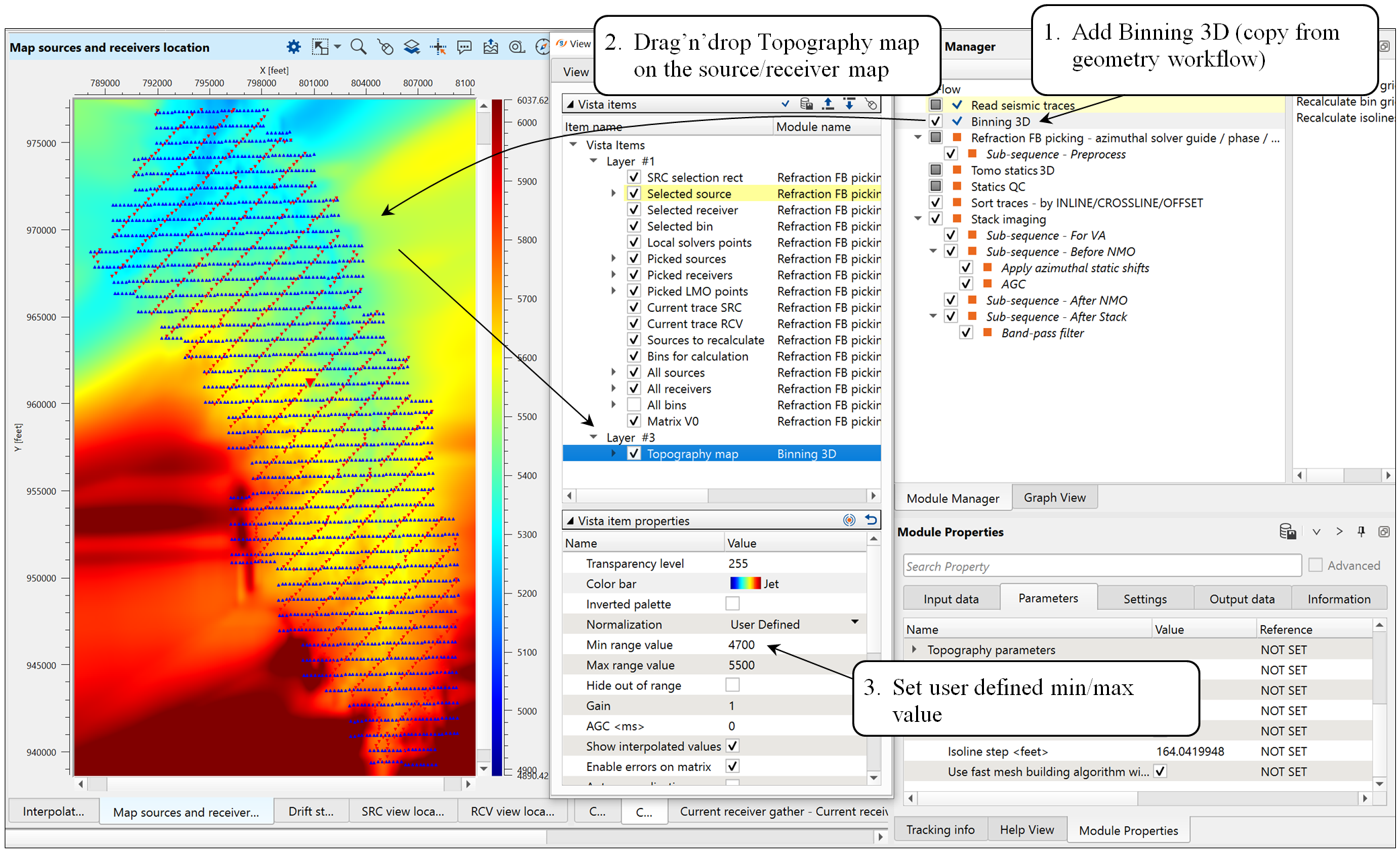Uncheck the Binning 3D module checkbox
This screenshot has height=853, width=1400.
click(935, 121)
